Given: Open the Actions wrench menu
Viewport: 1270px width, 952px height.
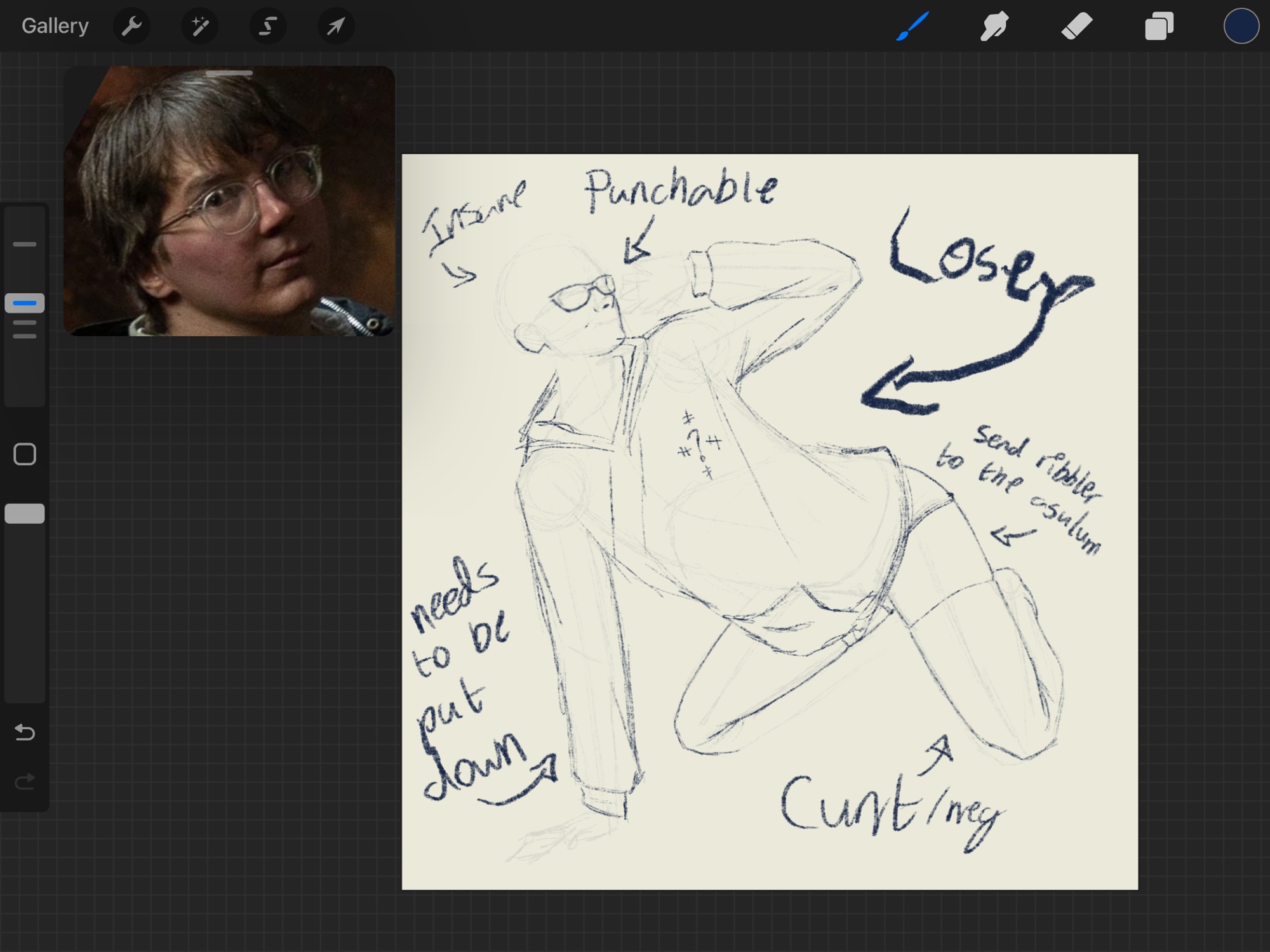Looking at the screenshot, I should click(x=131, y=26).
